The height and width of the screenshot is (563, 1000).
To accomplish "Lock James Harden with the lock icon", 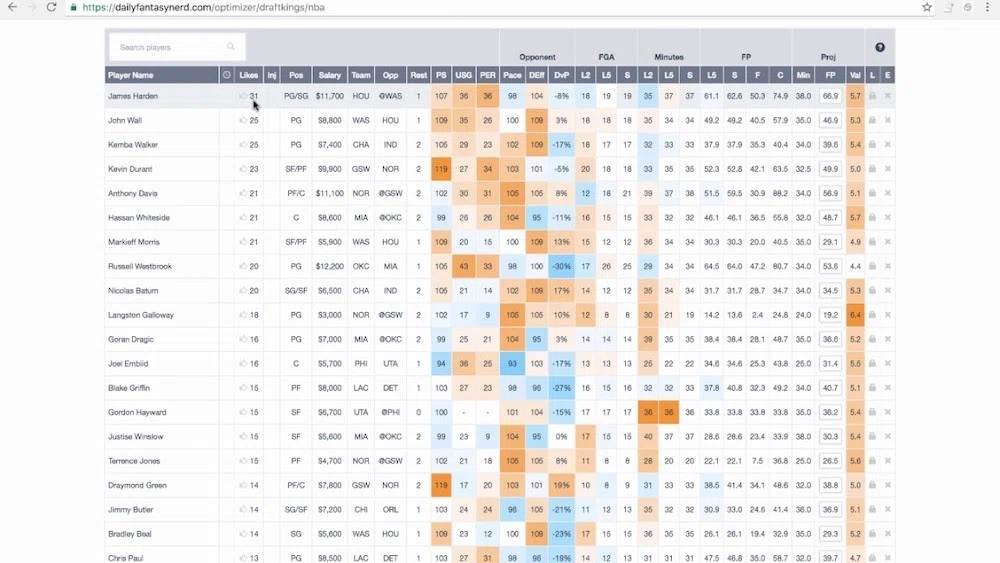I will click(872, 96).
